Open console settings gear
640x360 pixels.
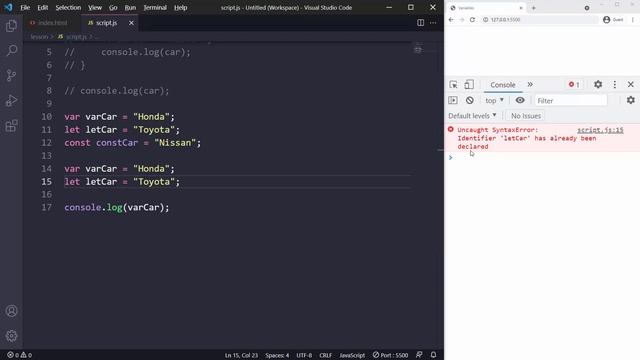[x=631, y=100]
